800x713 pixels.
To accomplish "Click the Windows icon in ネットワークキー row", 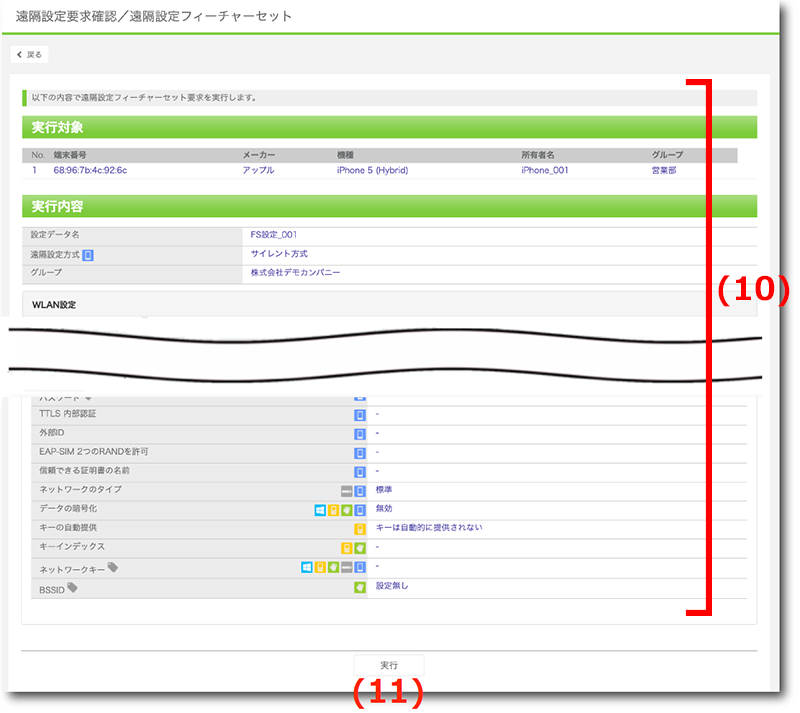I will 307,567.
